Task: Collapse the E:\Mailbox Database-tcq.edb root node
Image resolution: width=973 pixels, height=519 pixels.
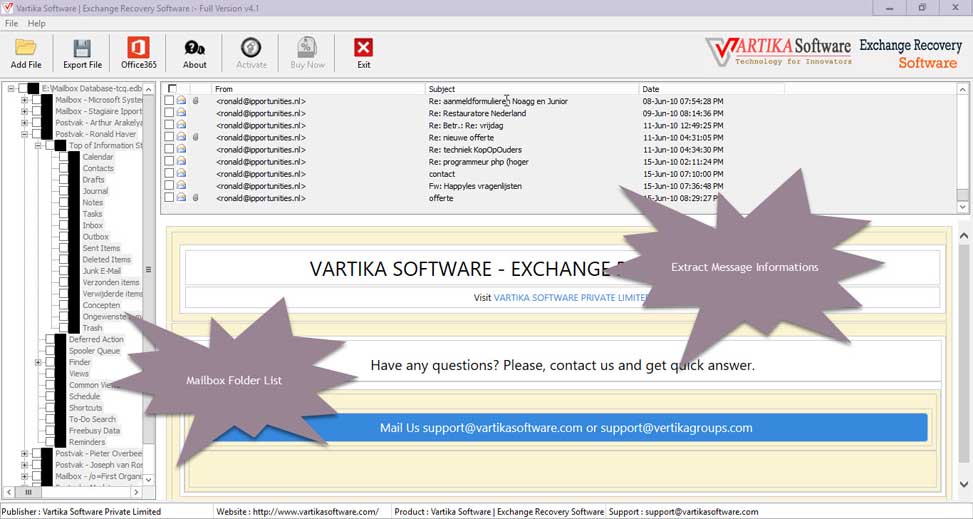Action: coord(11,89)
